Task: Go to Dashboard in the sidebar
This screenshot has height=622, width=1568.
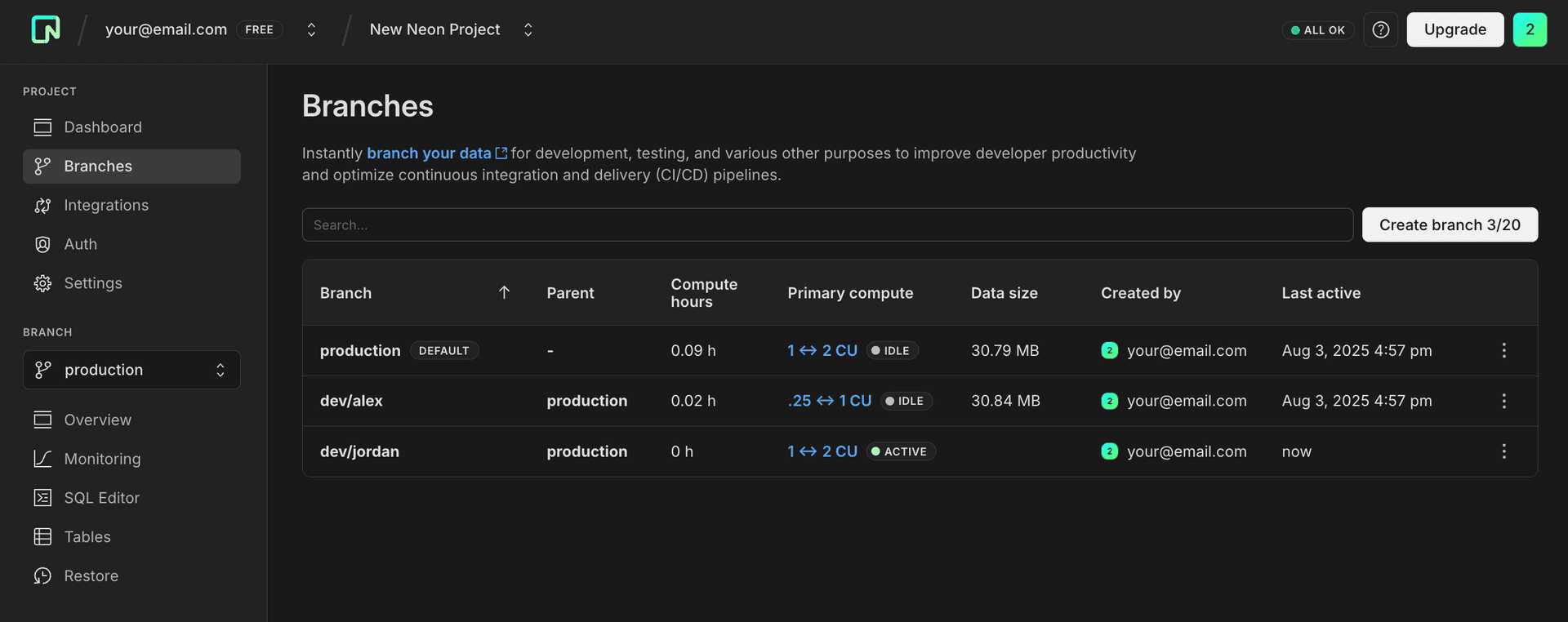Action: [x=103, y=127]
